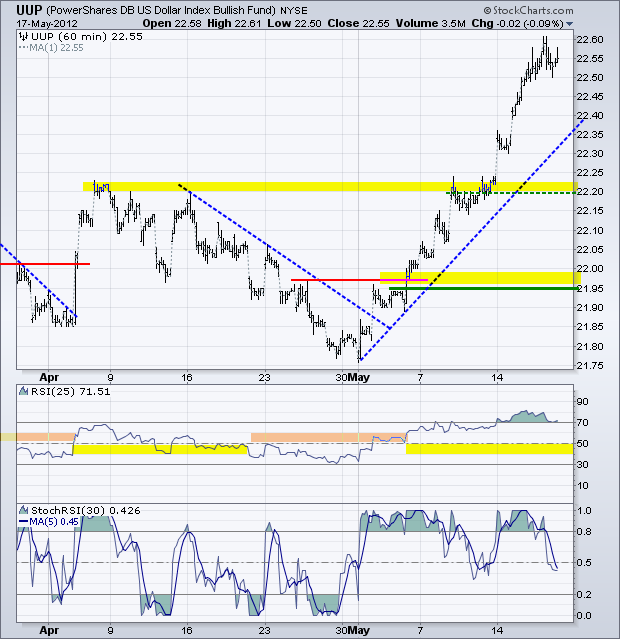Click the 22.20 price axis label
This screenshot has height=639, width=620.
pos(589,192)
